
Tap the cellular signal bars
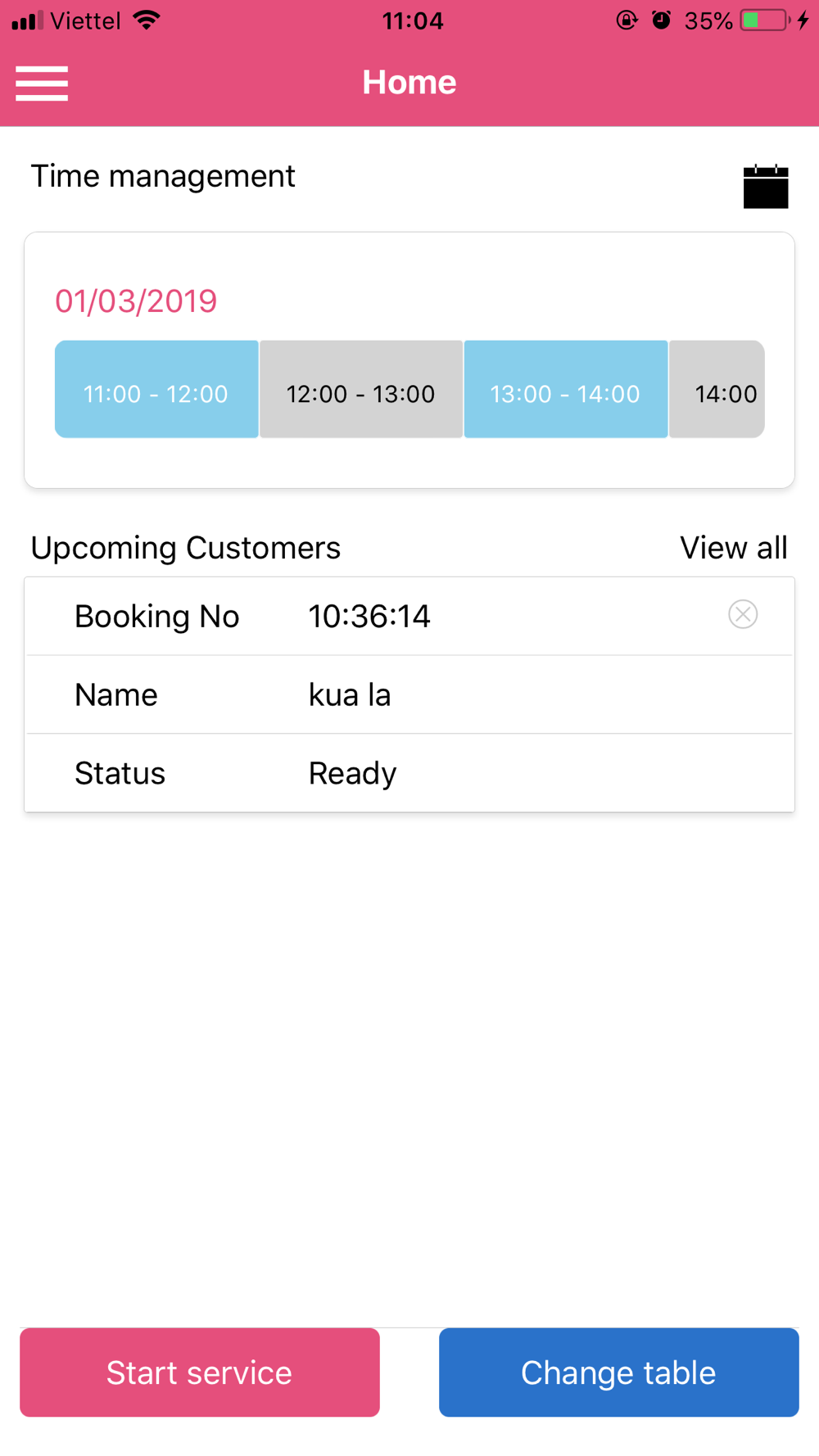pos(28,20)
